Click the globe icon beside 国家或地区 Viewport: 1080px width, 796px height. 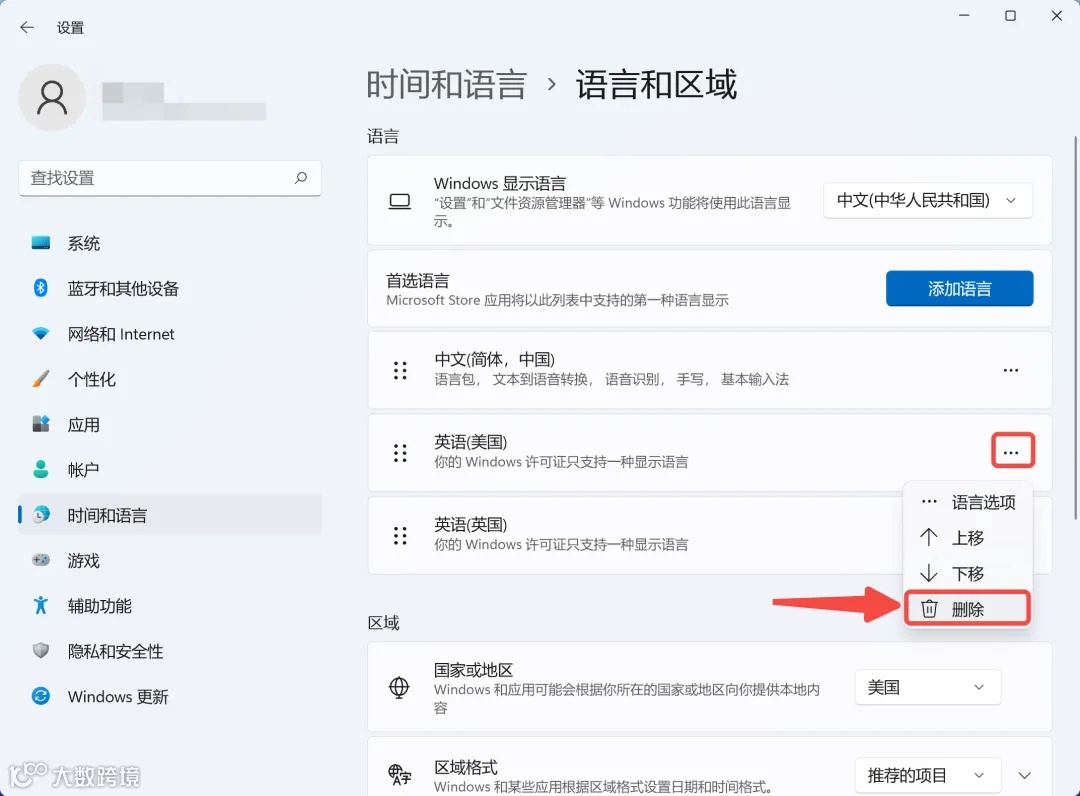coord(399,687)
